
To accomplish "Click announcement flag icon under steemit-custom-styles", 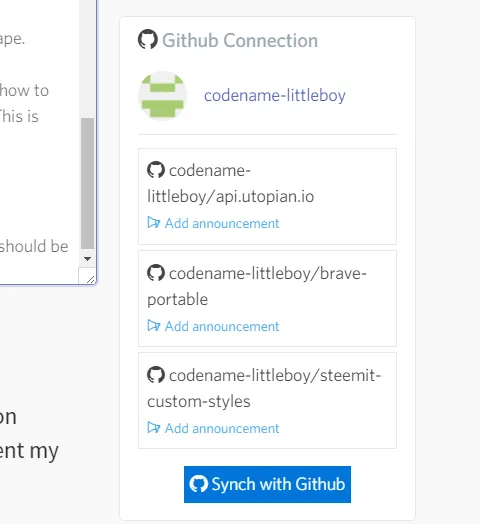I will pos(154,427).
